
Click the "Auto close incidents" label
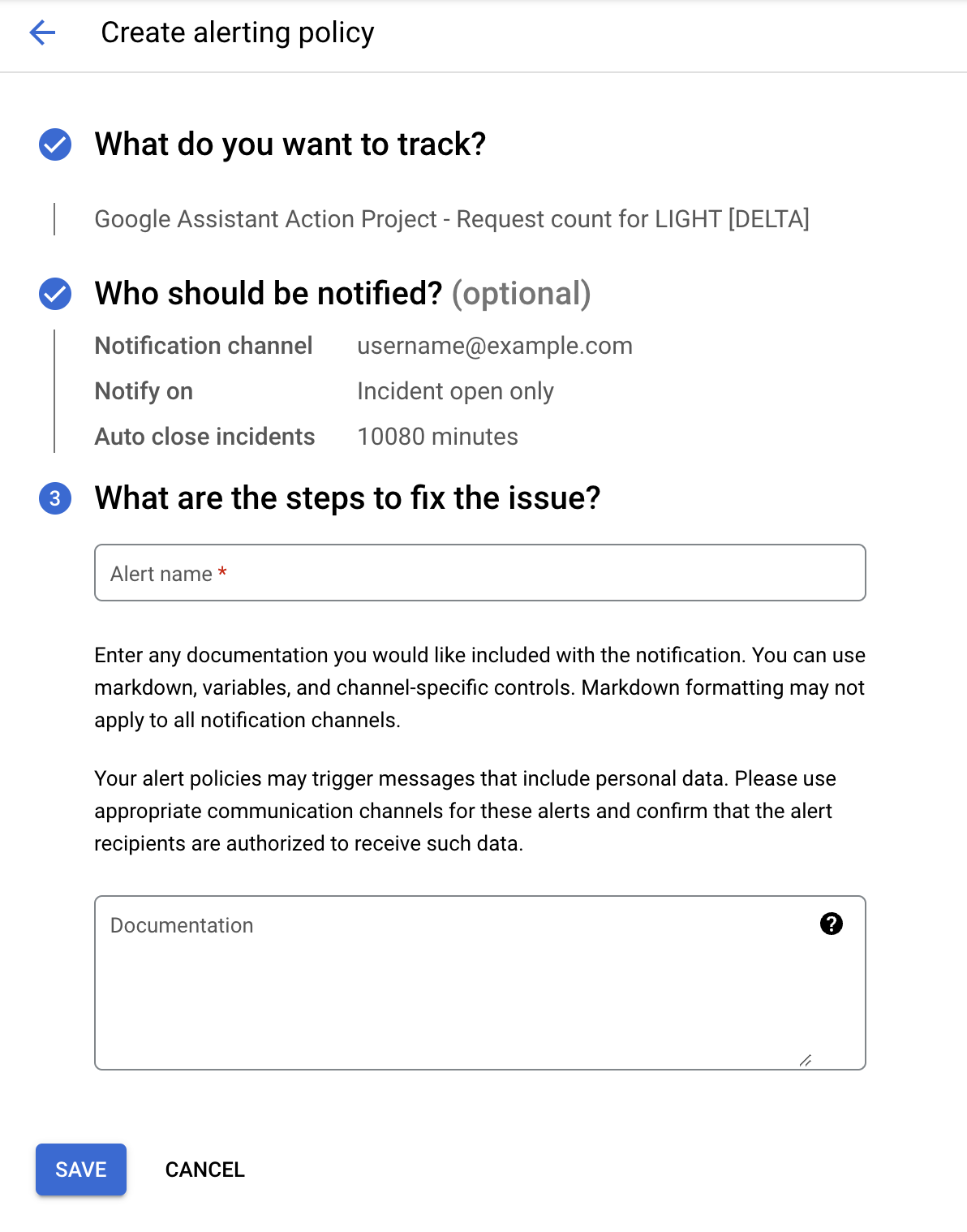pyautogui.click(x=204, y=437)
